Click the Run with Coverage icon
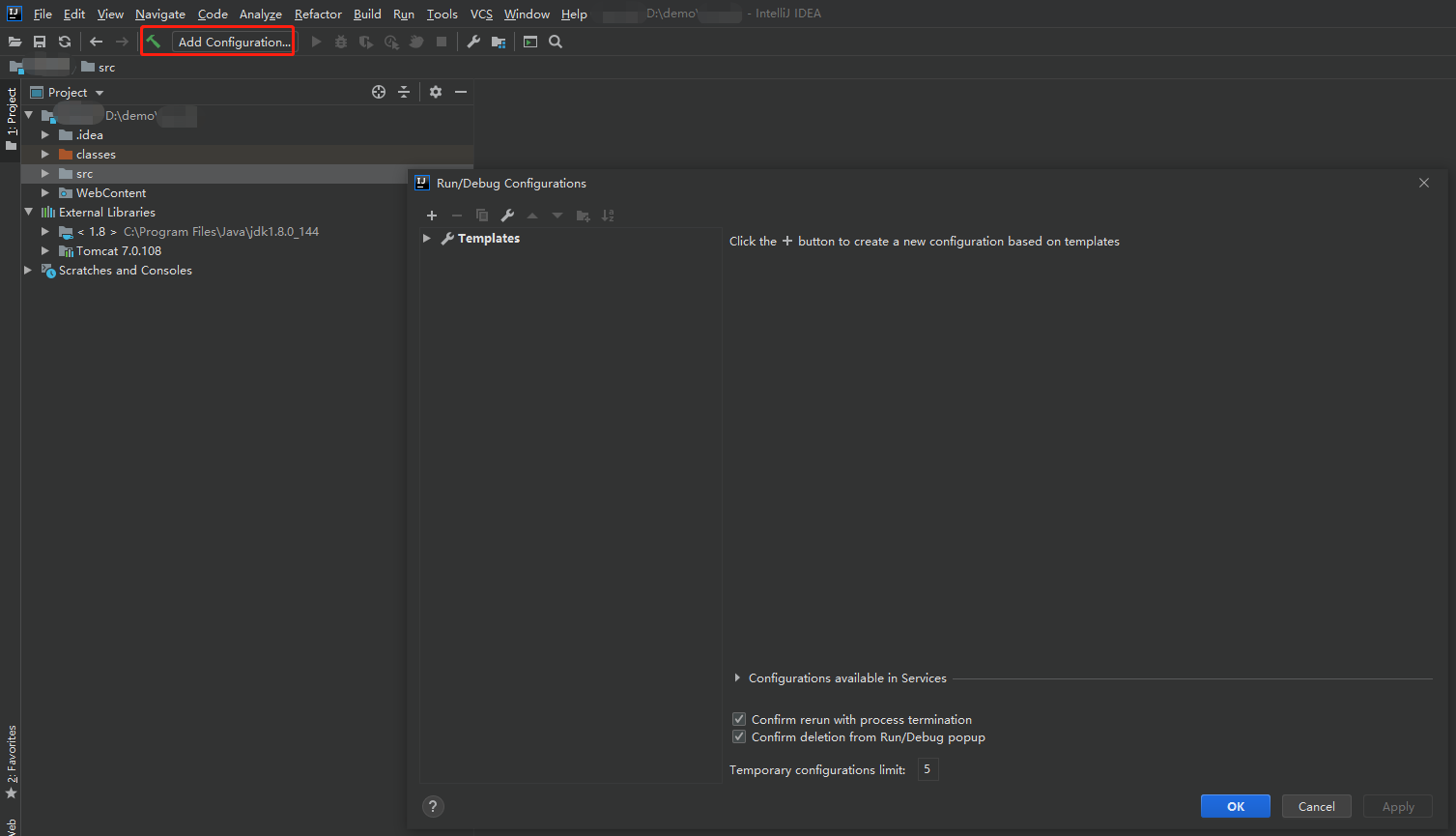Image resolution: width=1456 pixels, height=836 pixels. (x=366, y=42)
